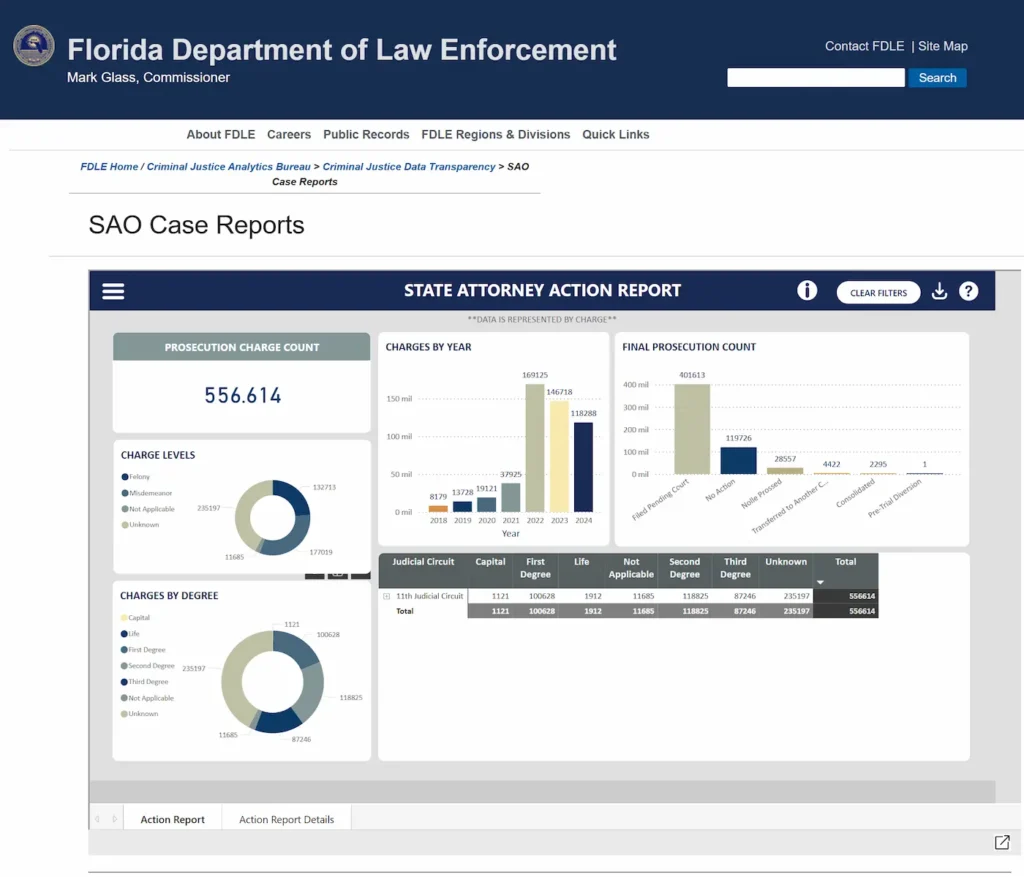Open FDLE Regions & Divisions menu
Image resolution: width=1024 pixels, height=877 pixels.
pyautogui.click(x=496, y=135)
